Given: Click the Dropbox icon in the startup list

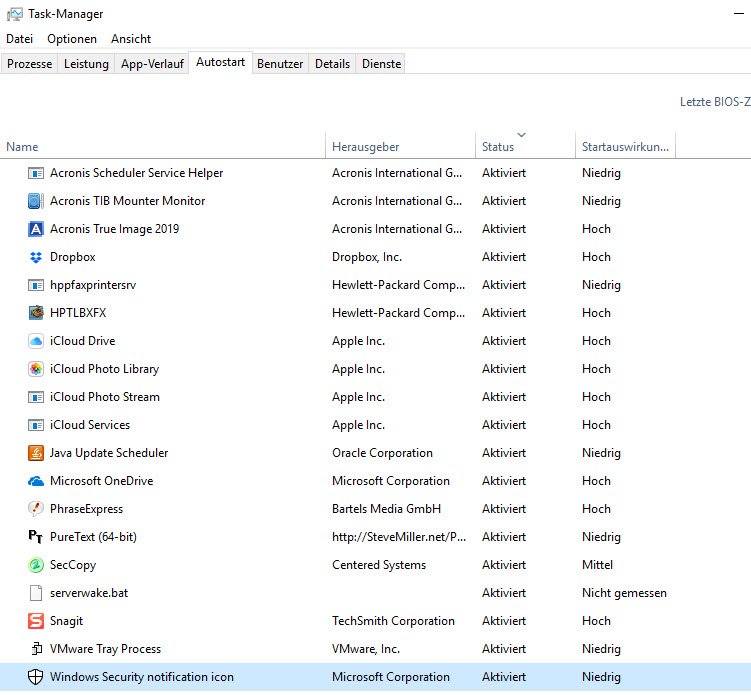Looking at the screenshot, I should [x=36, y=257].
